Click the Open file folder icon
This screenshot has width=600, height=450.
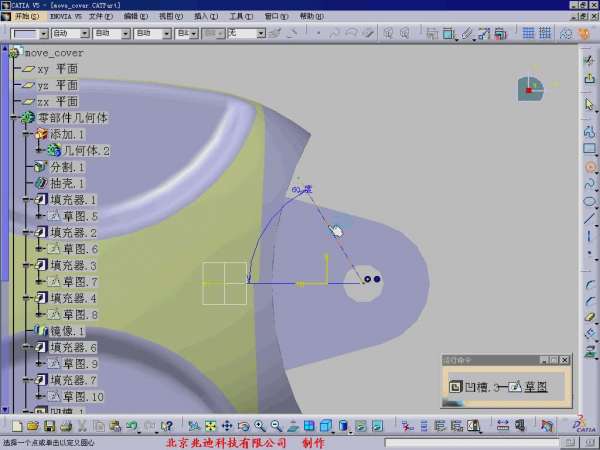click(33, 426)
